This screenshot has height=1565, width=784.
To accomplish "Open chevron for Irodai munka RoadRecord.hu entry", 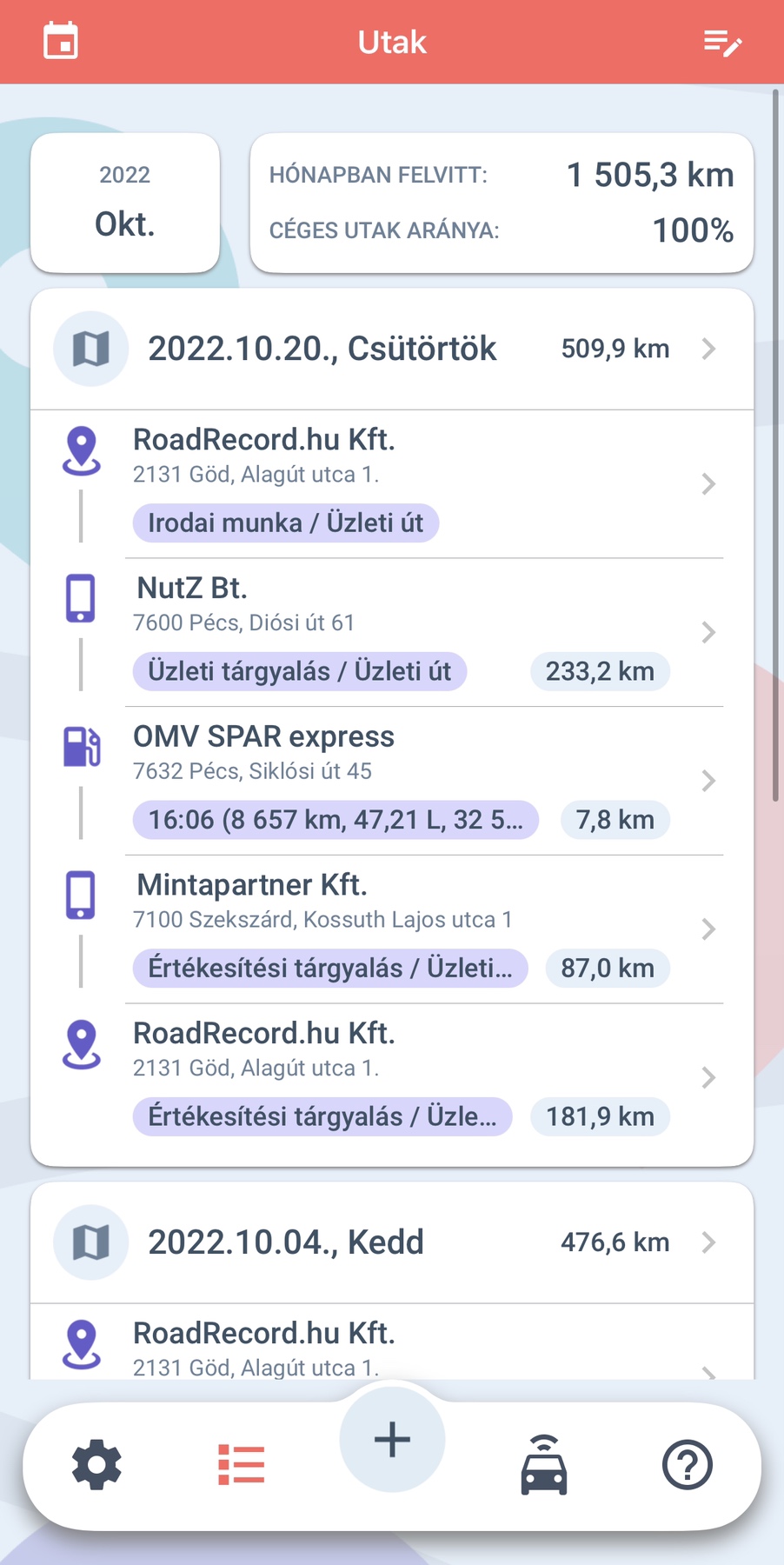I will 709,484.
